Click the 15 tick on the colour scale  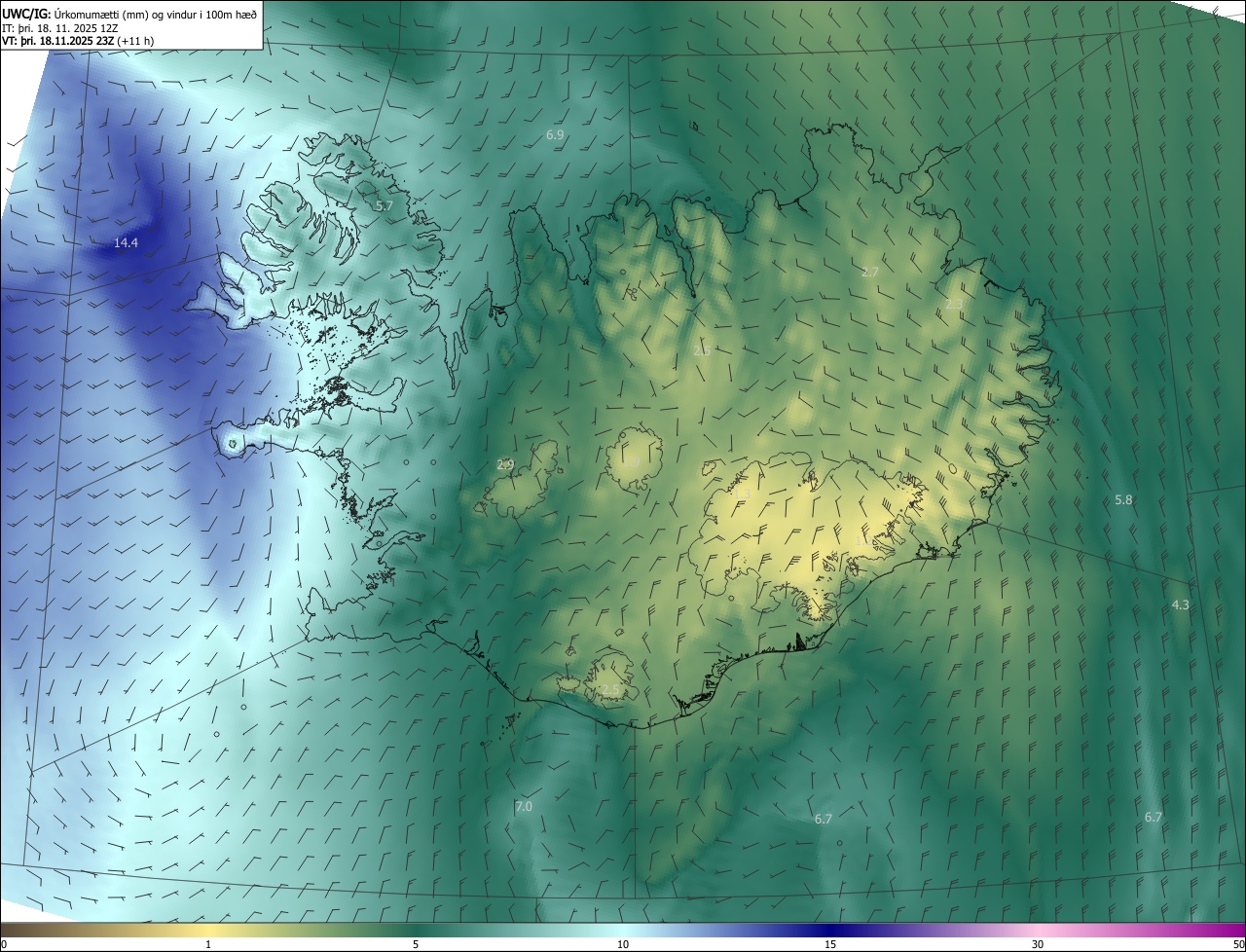(830, 944)
